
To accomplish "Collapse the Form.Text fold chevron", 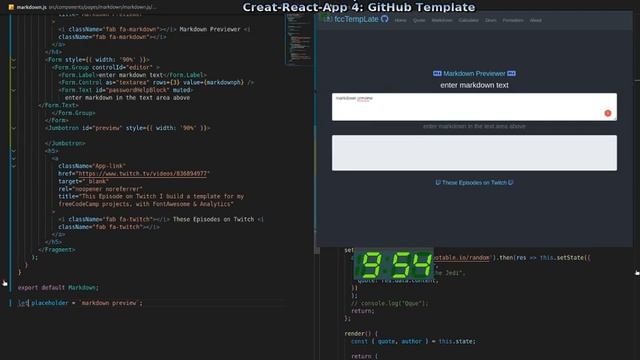I will coord(13,90).
